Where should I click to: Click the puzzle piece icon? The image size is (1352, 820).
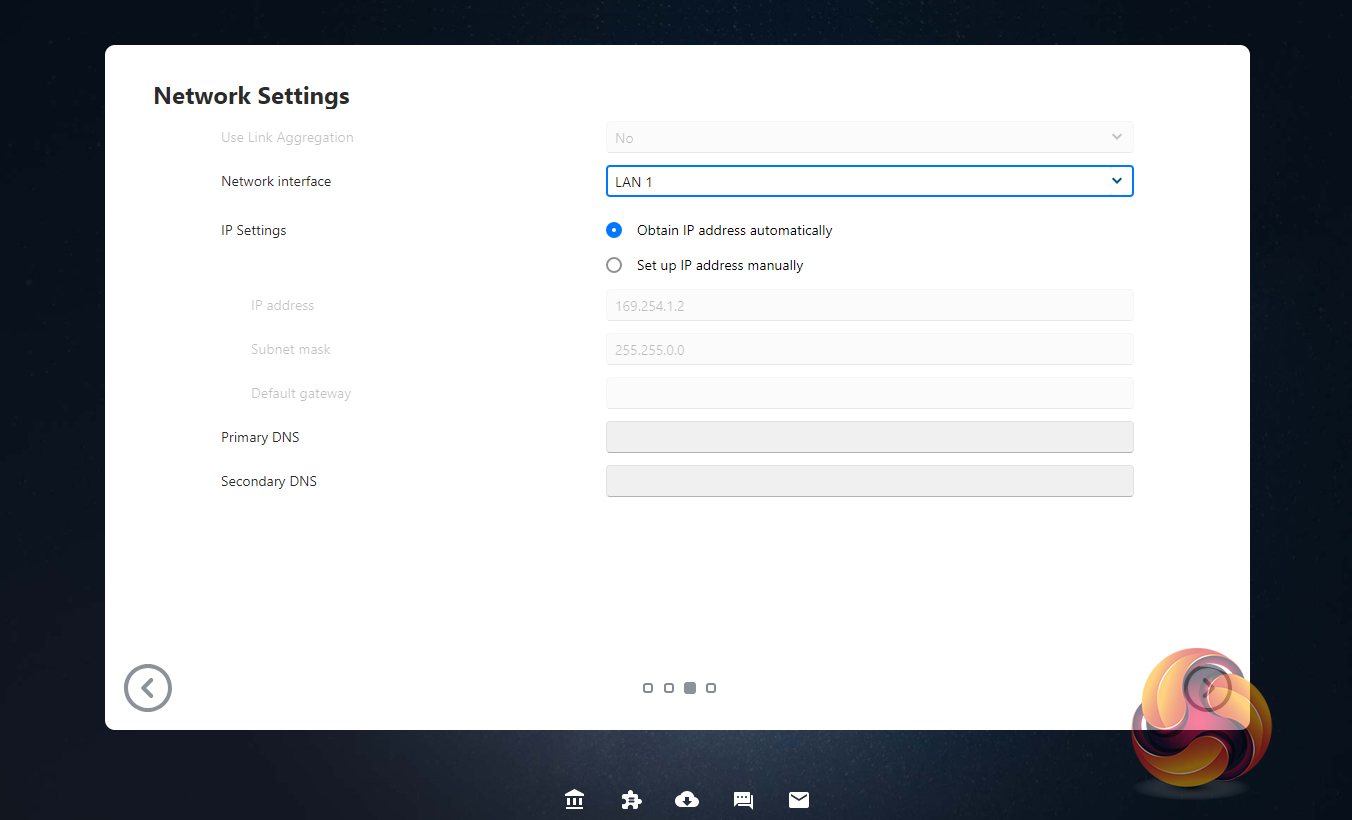[x=631, y=800]
